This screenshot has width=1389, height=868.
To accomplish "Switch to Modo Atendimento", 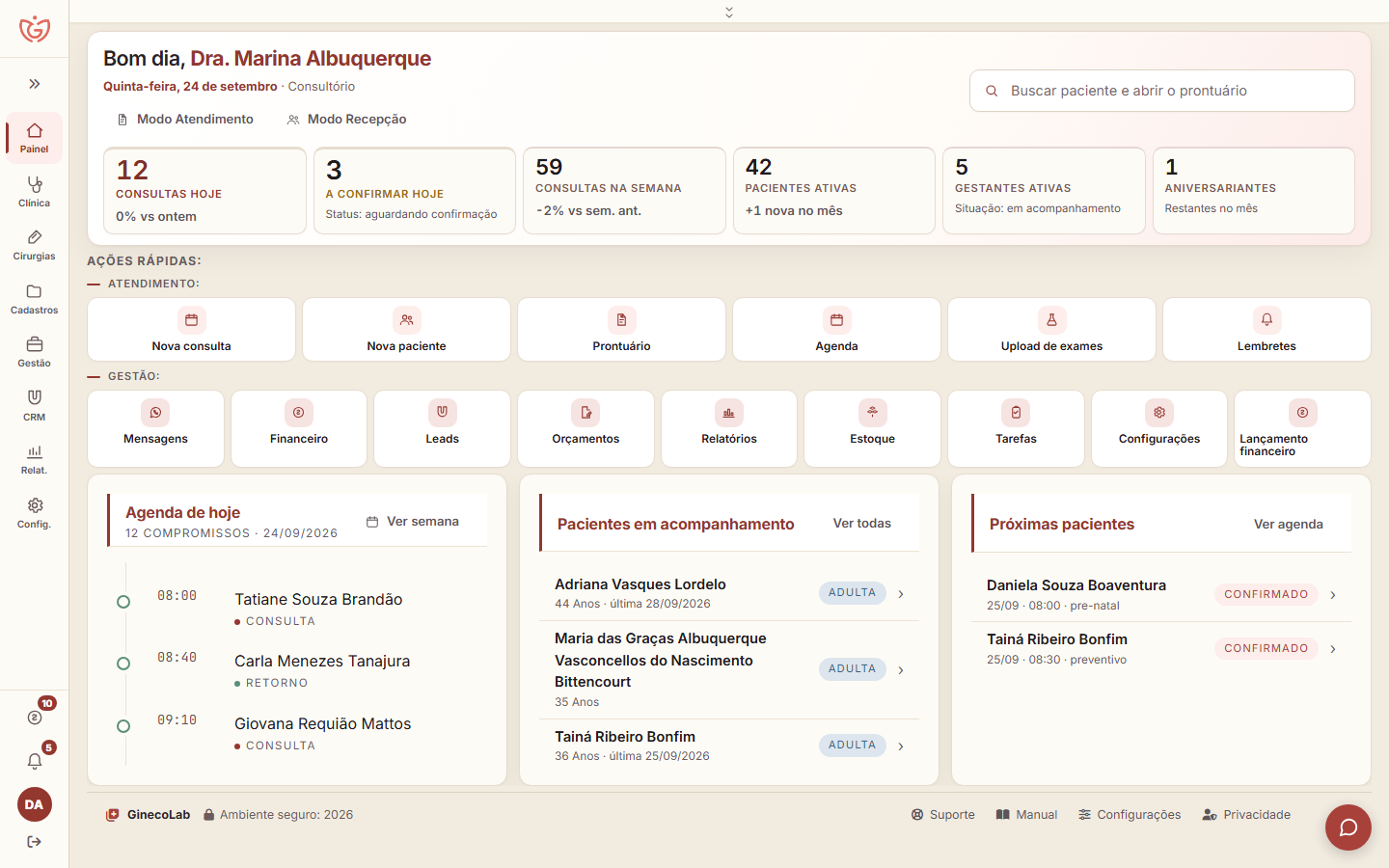I will coord(185,120).
